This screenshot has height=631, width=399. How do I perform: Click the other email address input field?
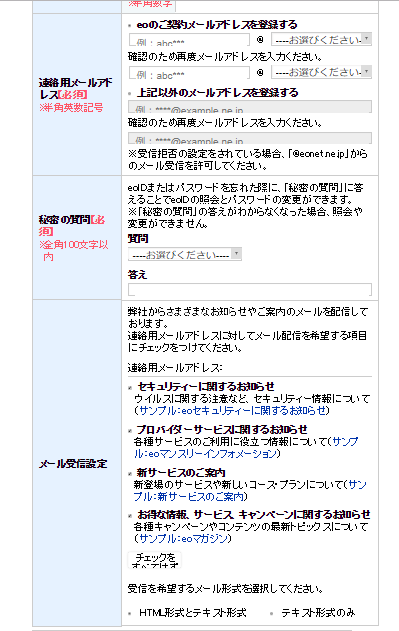[x=250, y=107]
